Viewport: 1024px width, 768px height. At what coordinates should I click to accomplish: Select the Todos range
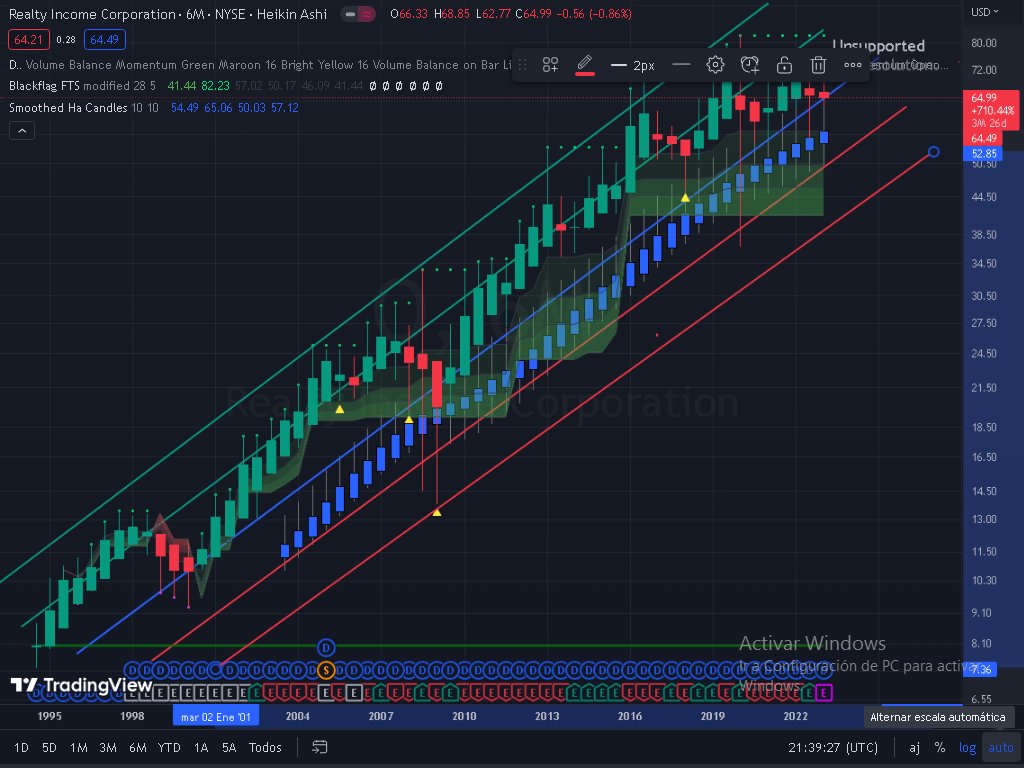click(x=265, y=747)
